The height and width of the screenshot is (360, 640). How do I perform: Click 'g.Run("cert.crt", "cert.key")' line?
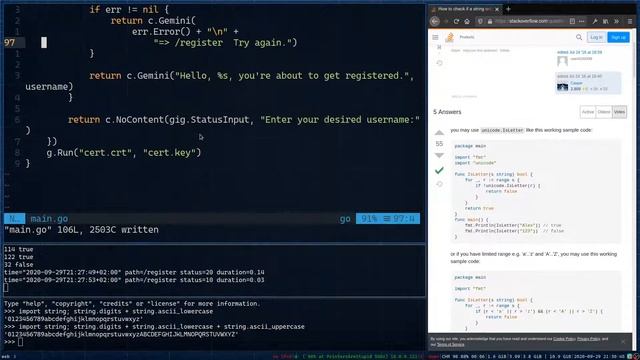(x=124, y=153)
